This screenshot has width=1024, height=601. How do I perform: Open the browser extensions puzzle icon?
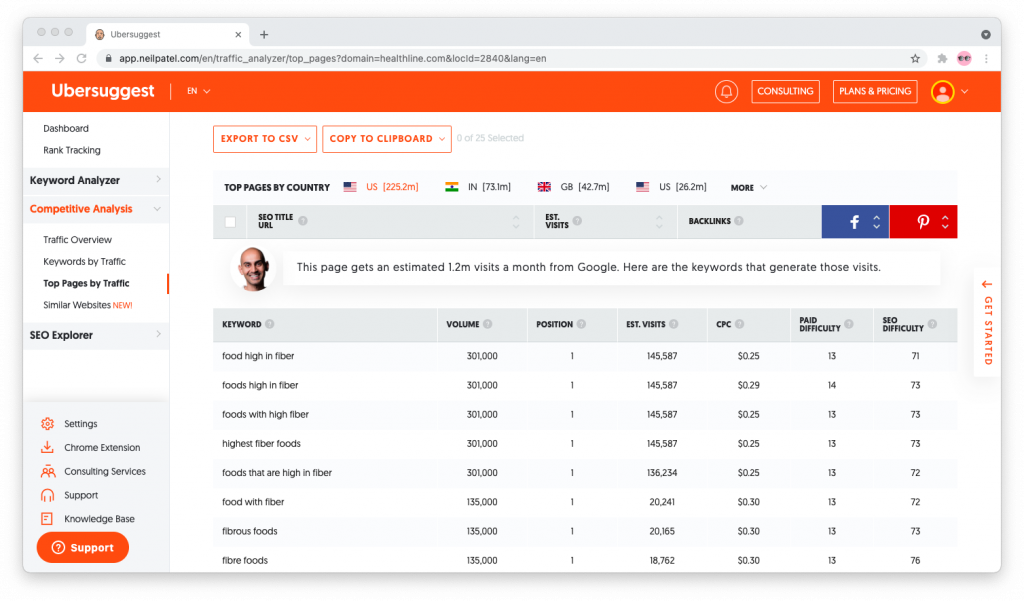pyautogui.click(x=942, y=58)
